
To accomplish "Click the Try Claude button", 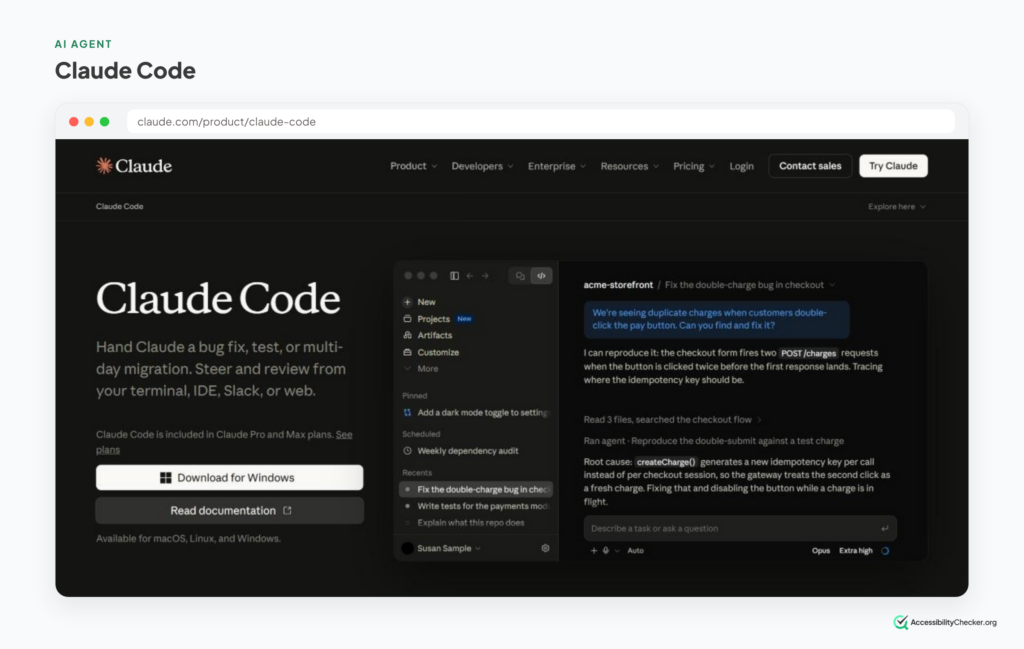I will (x=893, y=166).
